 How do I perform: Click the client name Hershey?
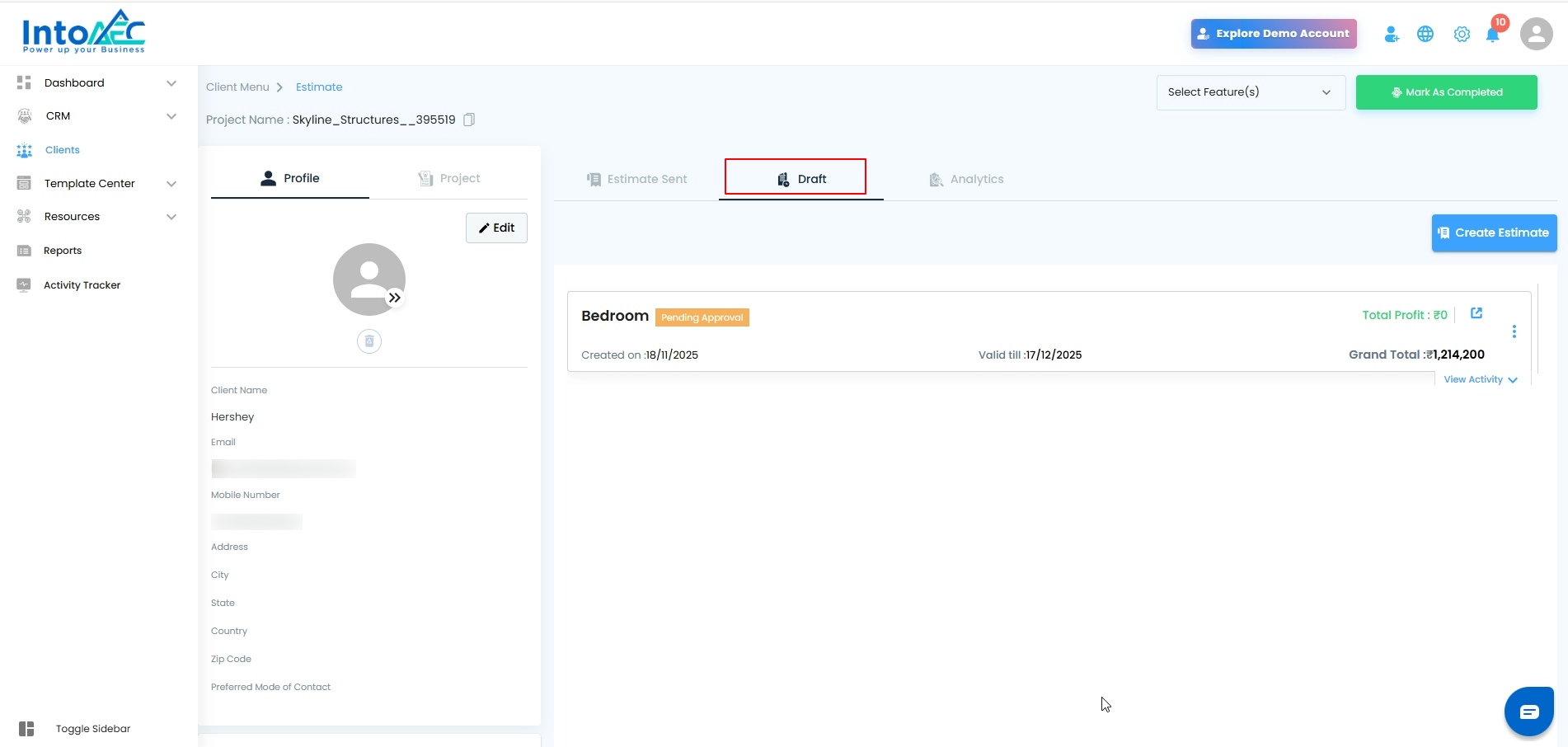tap(232, 417)
